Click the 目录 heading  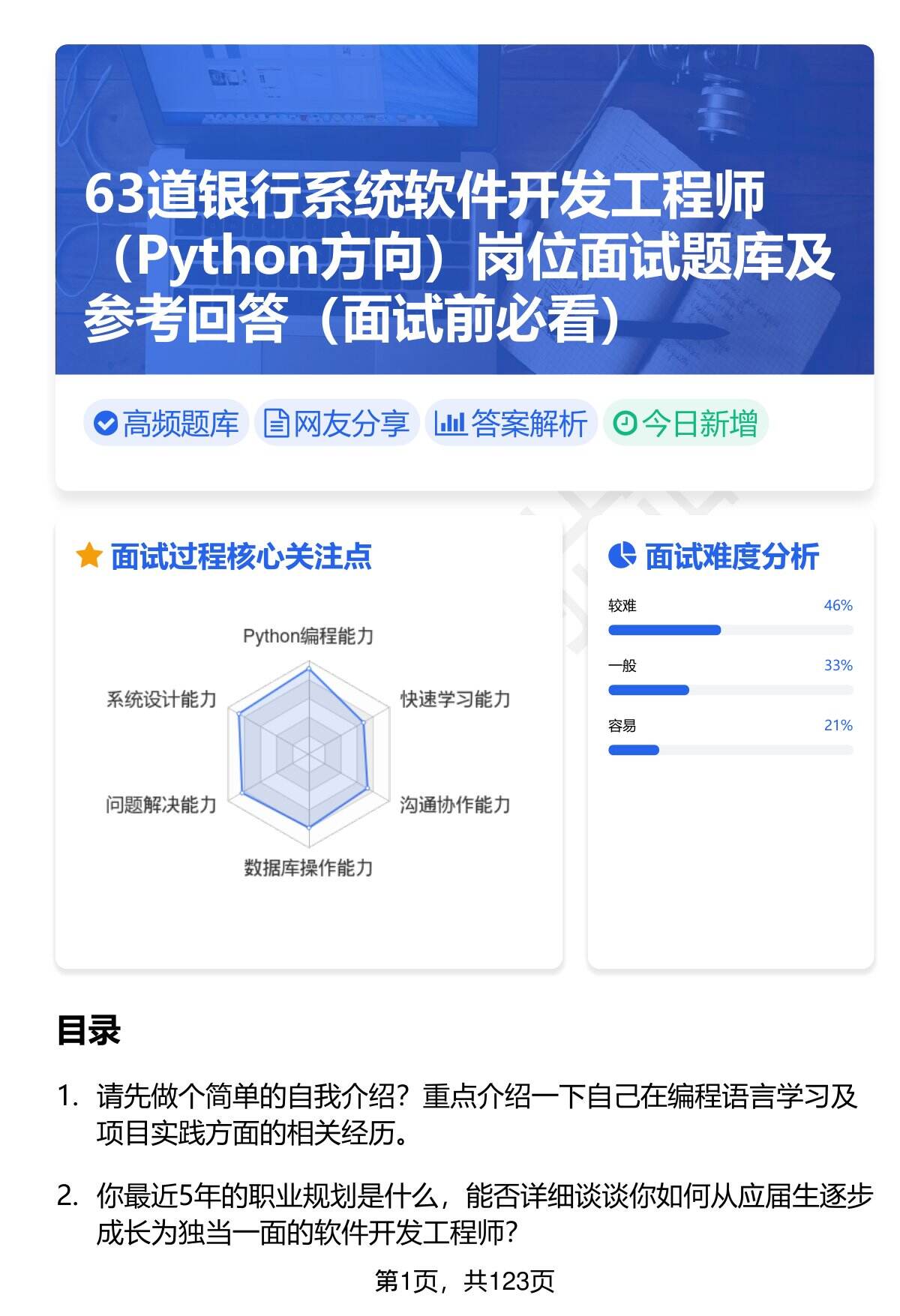[88, 1030]
